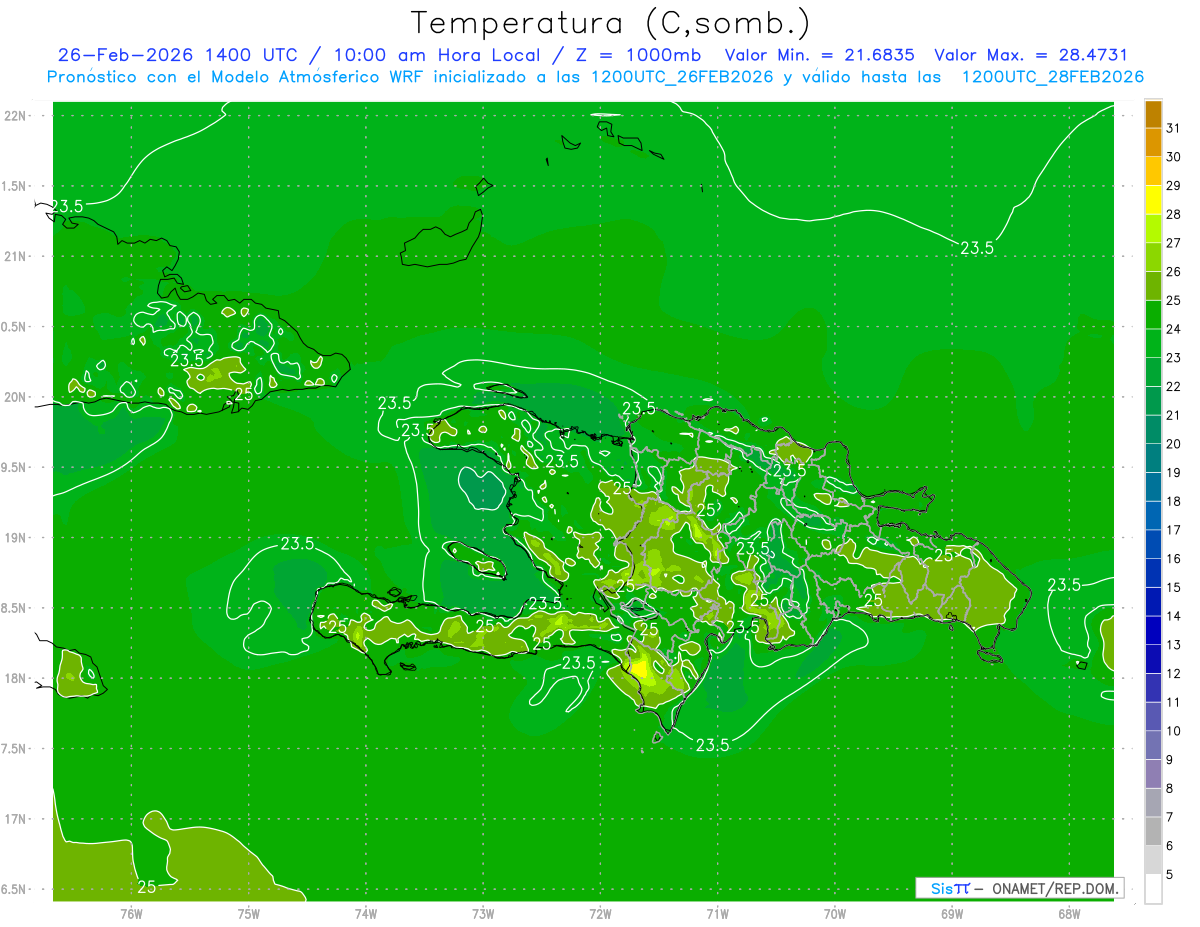Click the blue legend swatch between 15 and 16
The image size is (1200, 927).
point(1153,573)
